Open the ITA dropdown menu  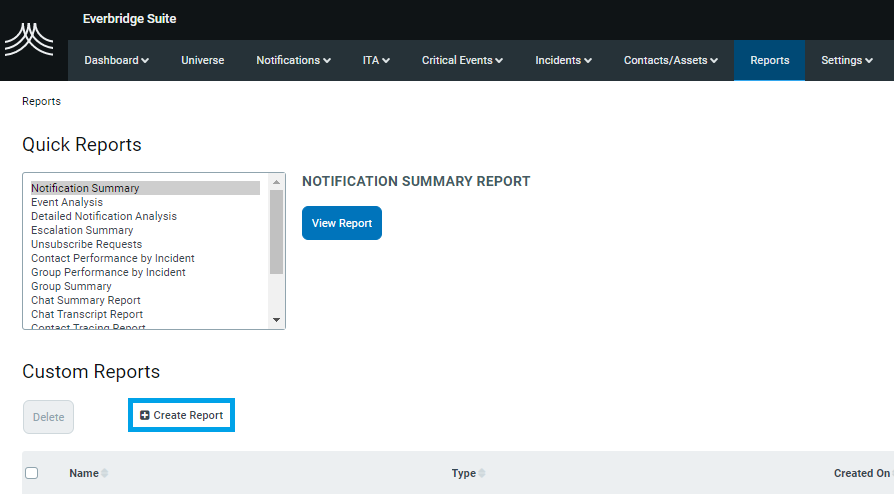coord(376,60)
